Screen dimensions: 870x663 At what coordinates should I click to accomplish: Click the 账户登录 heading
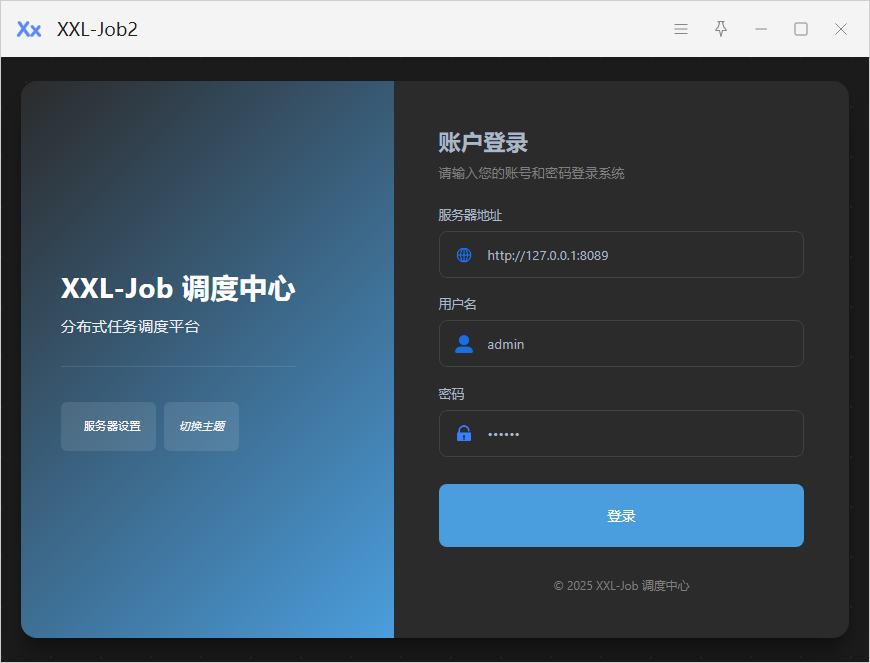coord(483,142)
